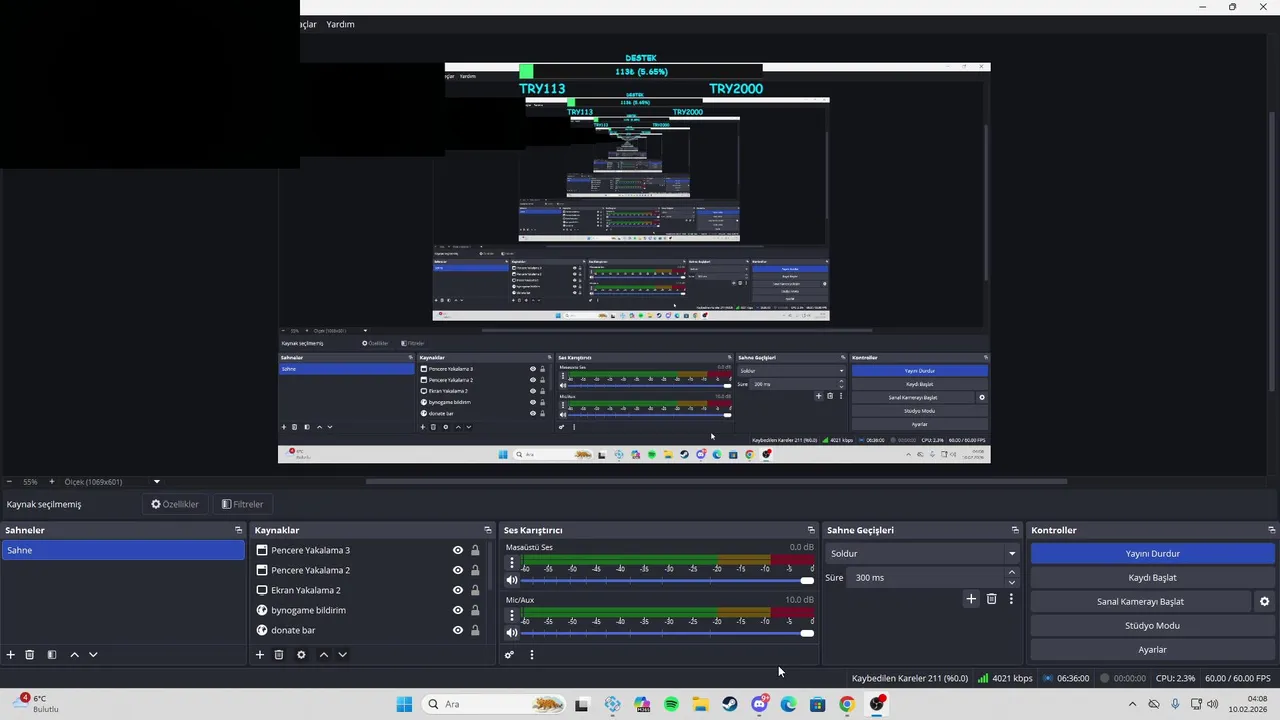The height and width of the screenshot is (720, 1280).
Task: Click Süre 300 ms input field
Action: (925, 577)
